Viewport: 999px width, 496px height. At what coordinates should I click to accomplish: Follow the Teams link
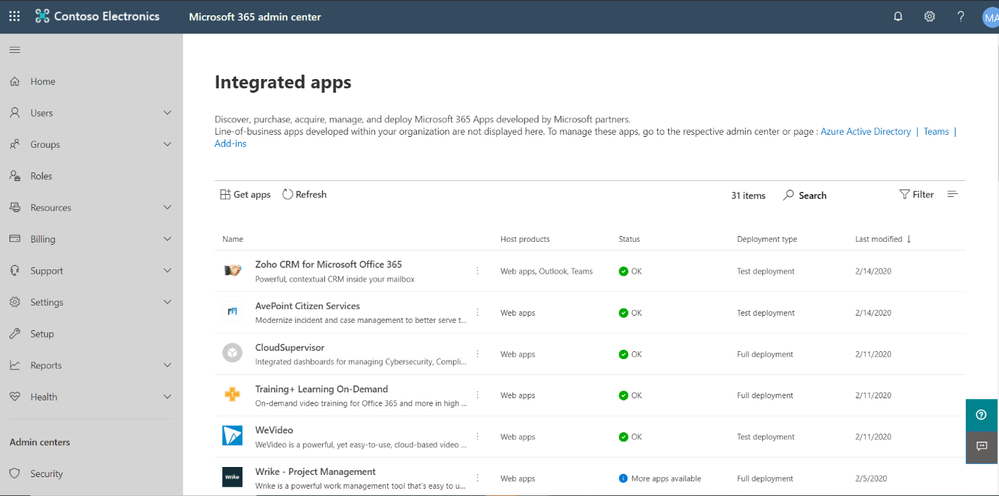(936, 132)
